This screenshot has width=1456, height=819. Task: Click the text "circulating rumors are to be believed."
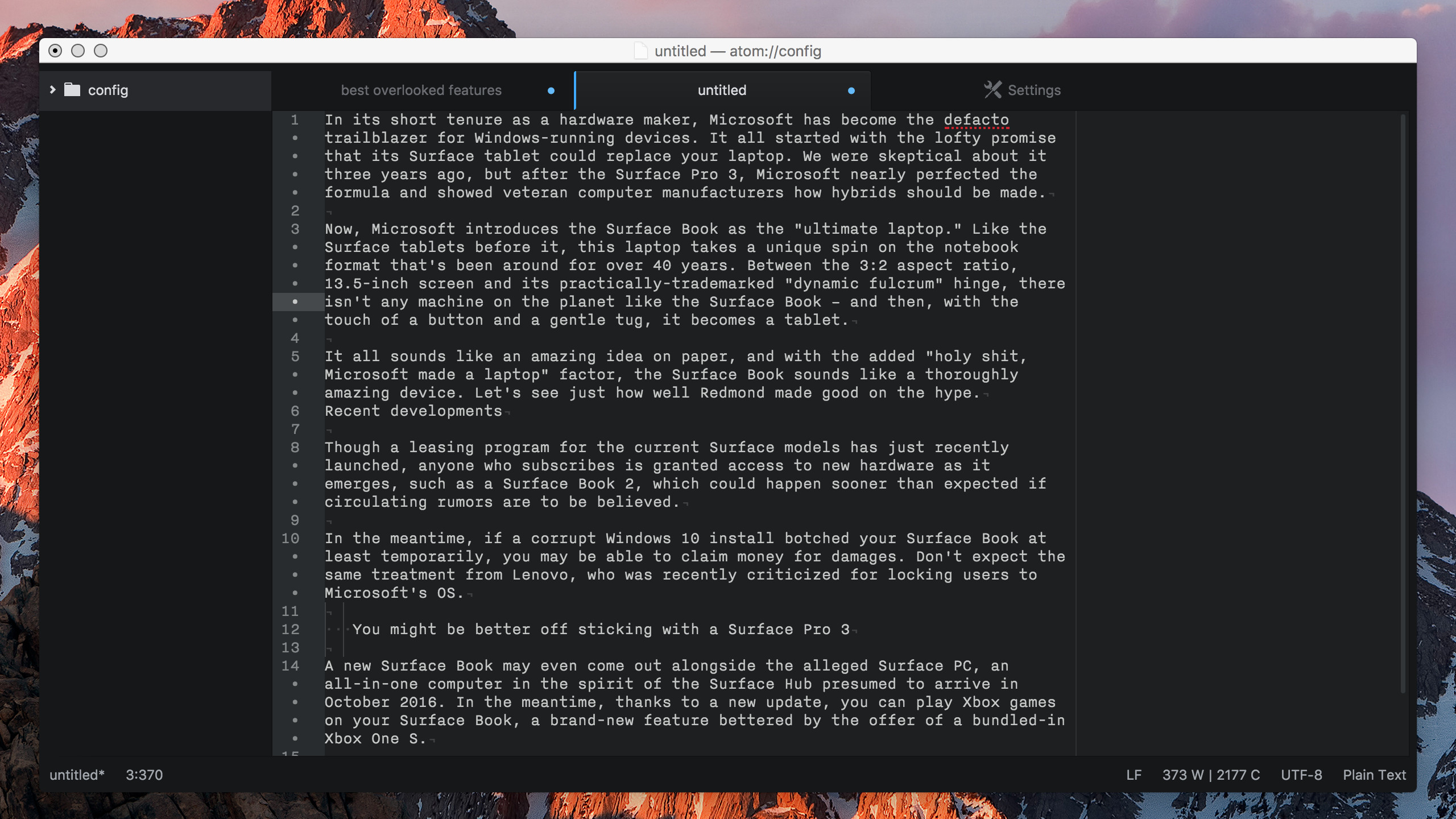(503, 502)
